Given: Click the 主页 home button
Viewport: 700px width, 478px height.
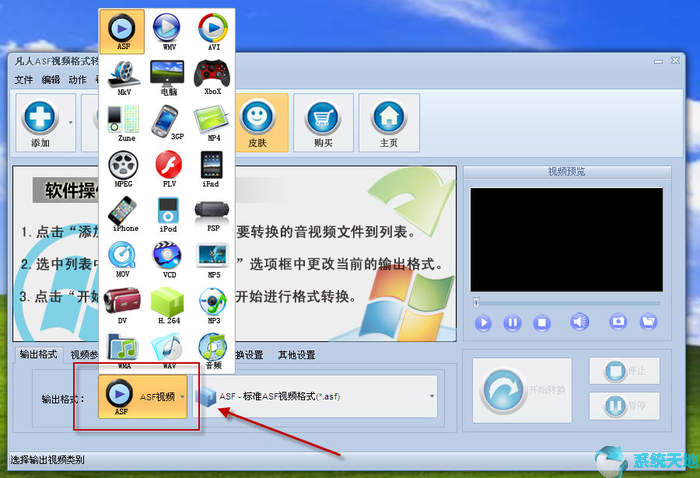Looking at the screenshot, I should 389,123.
